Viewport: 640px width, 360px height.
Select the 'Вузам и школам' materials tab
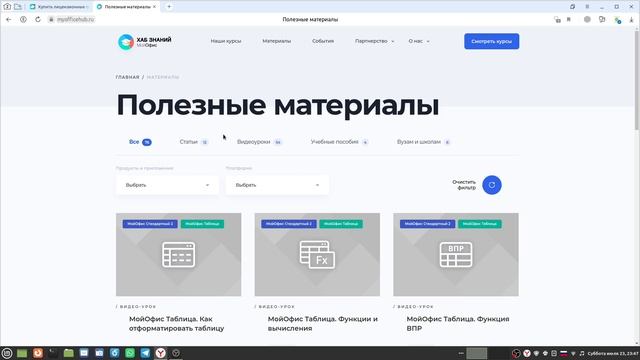click(423, 142)
